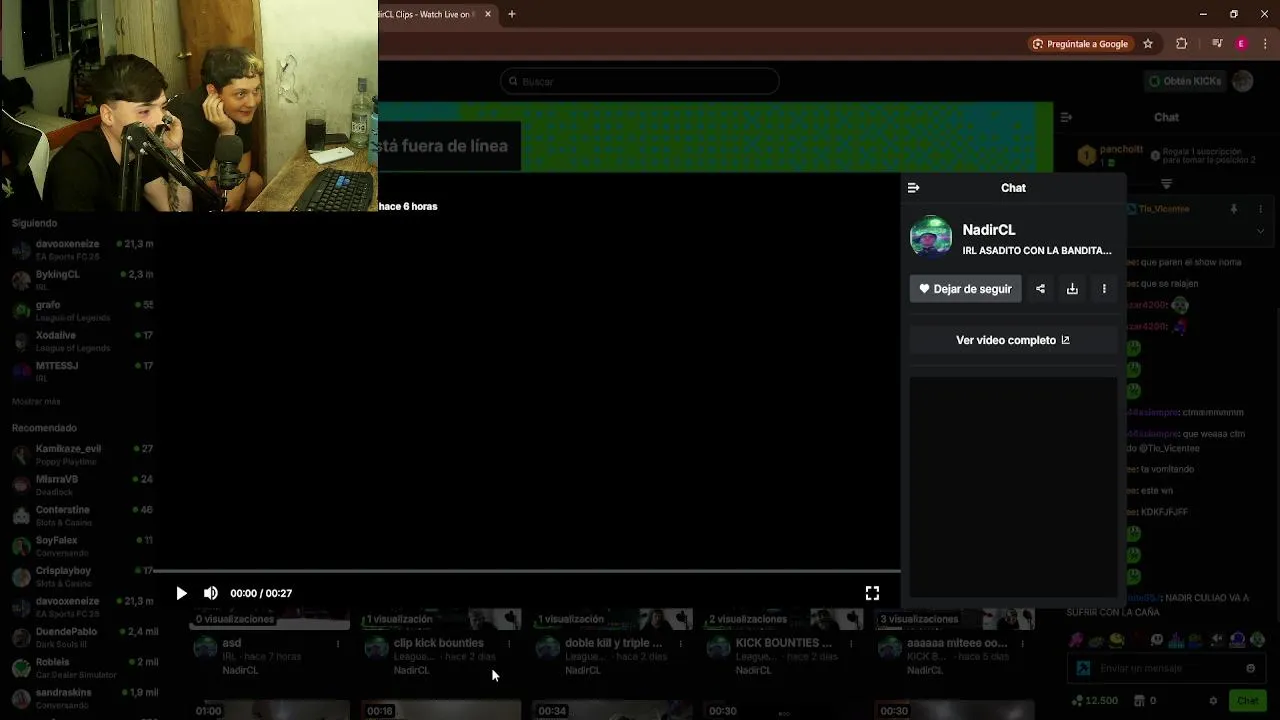Open Robleis recommended channel
This screenshot has width=1280, height=720.
(83, 668)
